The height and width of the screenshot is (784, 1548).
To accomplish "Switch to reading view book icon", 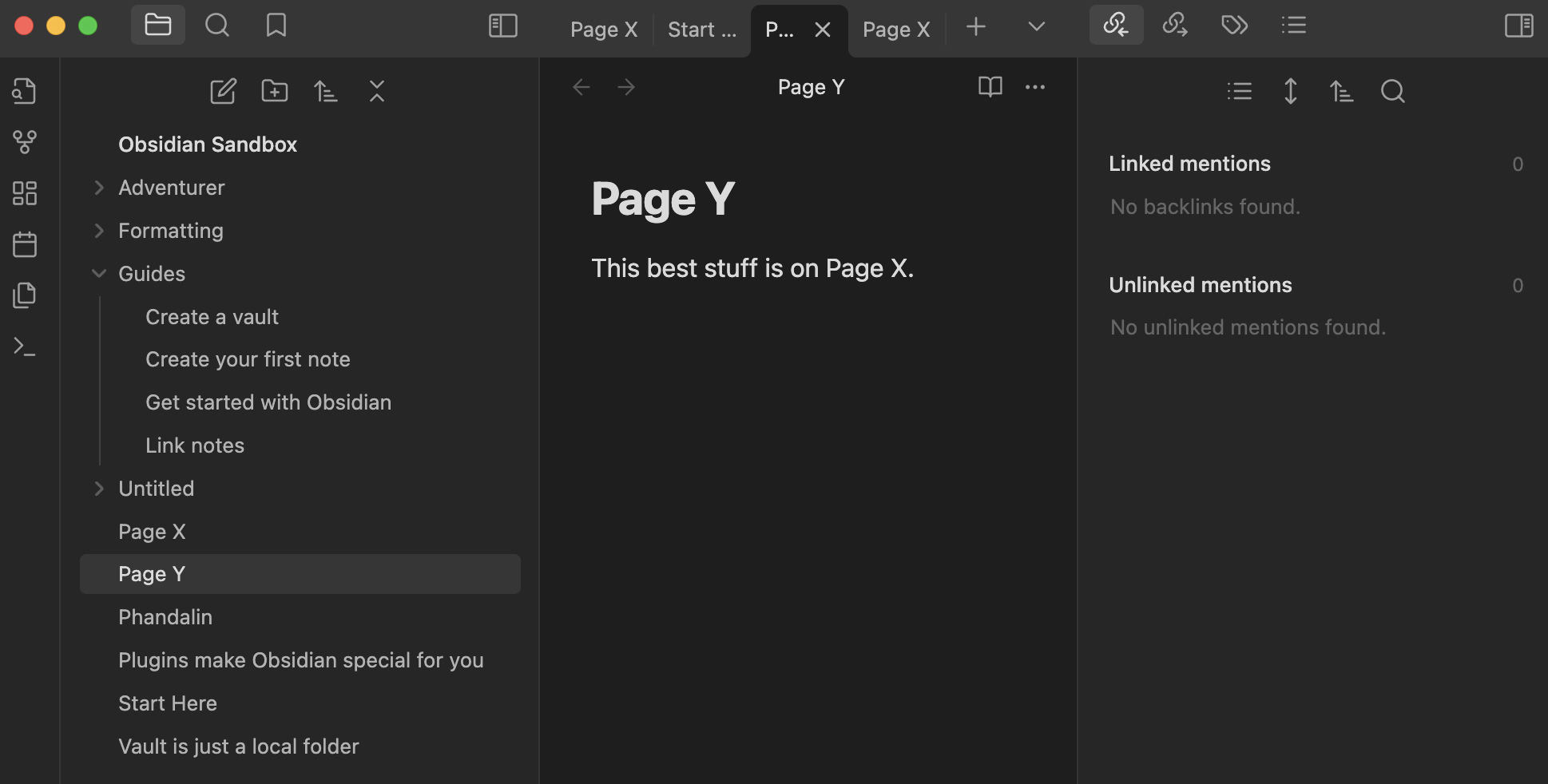I will [x=990, y=87].
